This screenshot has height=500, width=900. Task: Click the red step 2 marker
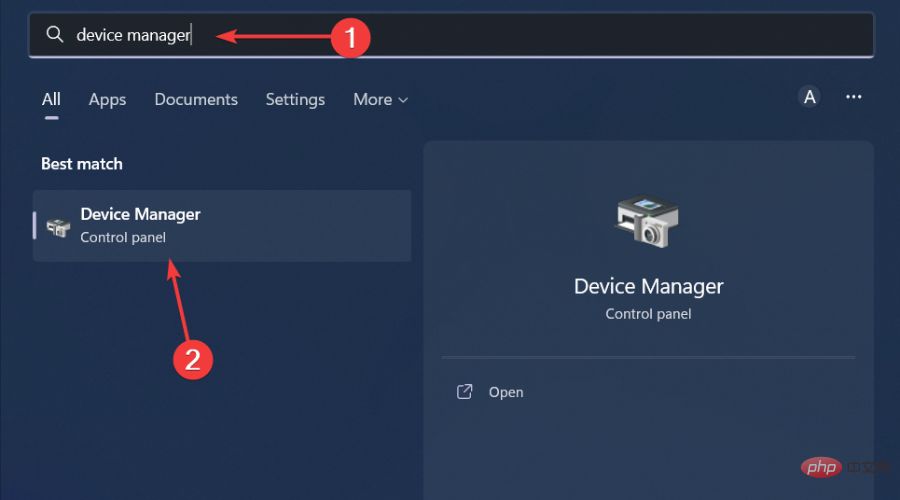[193, 359]
